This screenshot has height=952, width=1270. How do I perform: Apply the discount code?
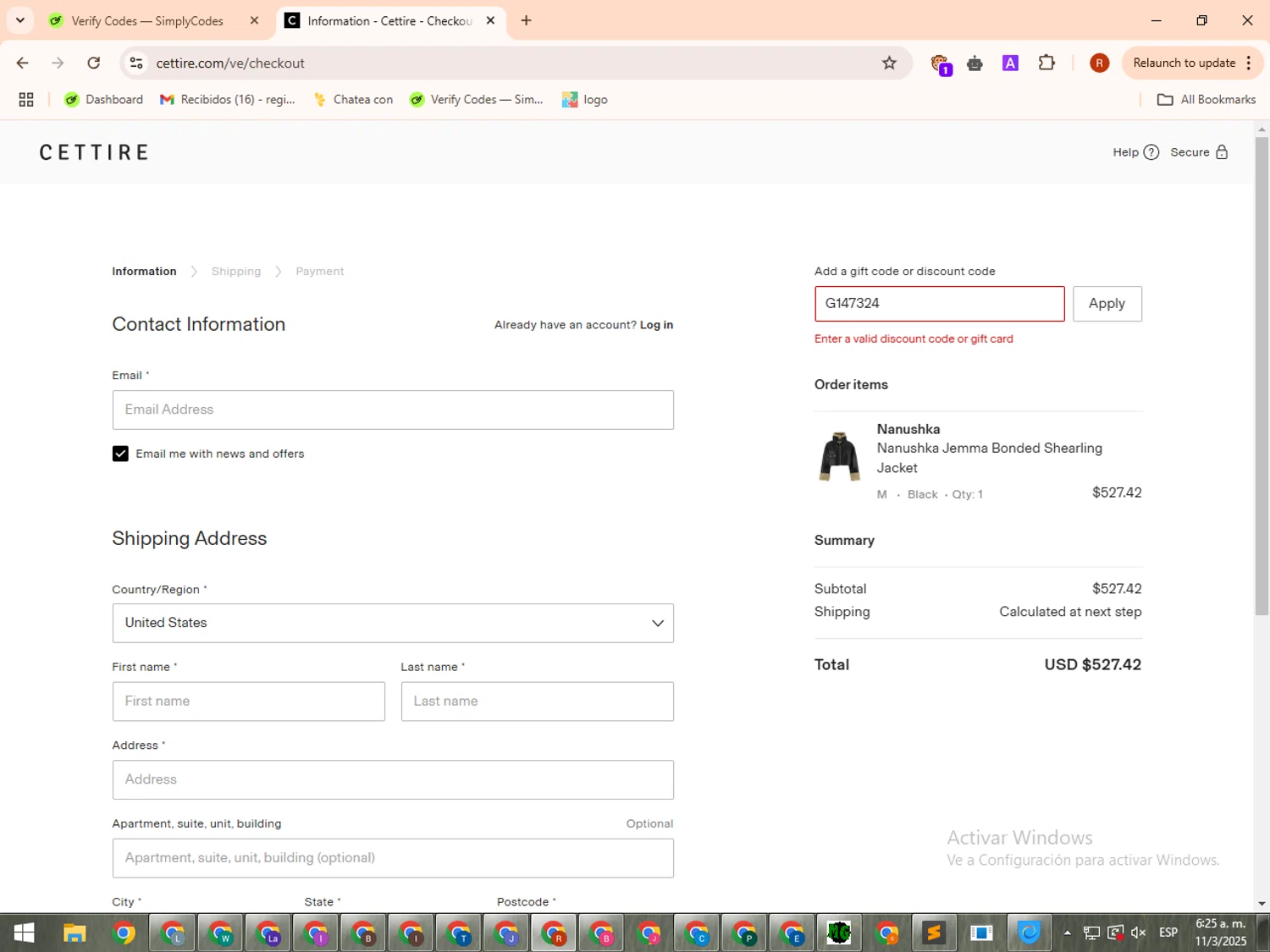tap(1107, 304)
